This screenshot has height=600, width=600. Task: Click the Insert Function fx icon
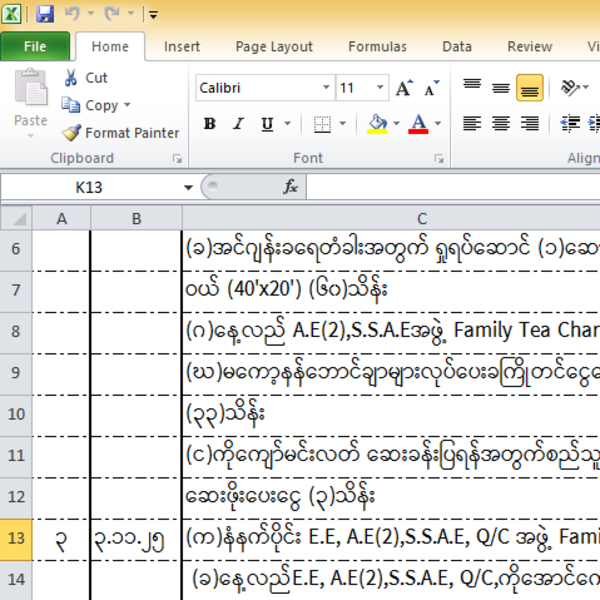pos(291,187)
